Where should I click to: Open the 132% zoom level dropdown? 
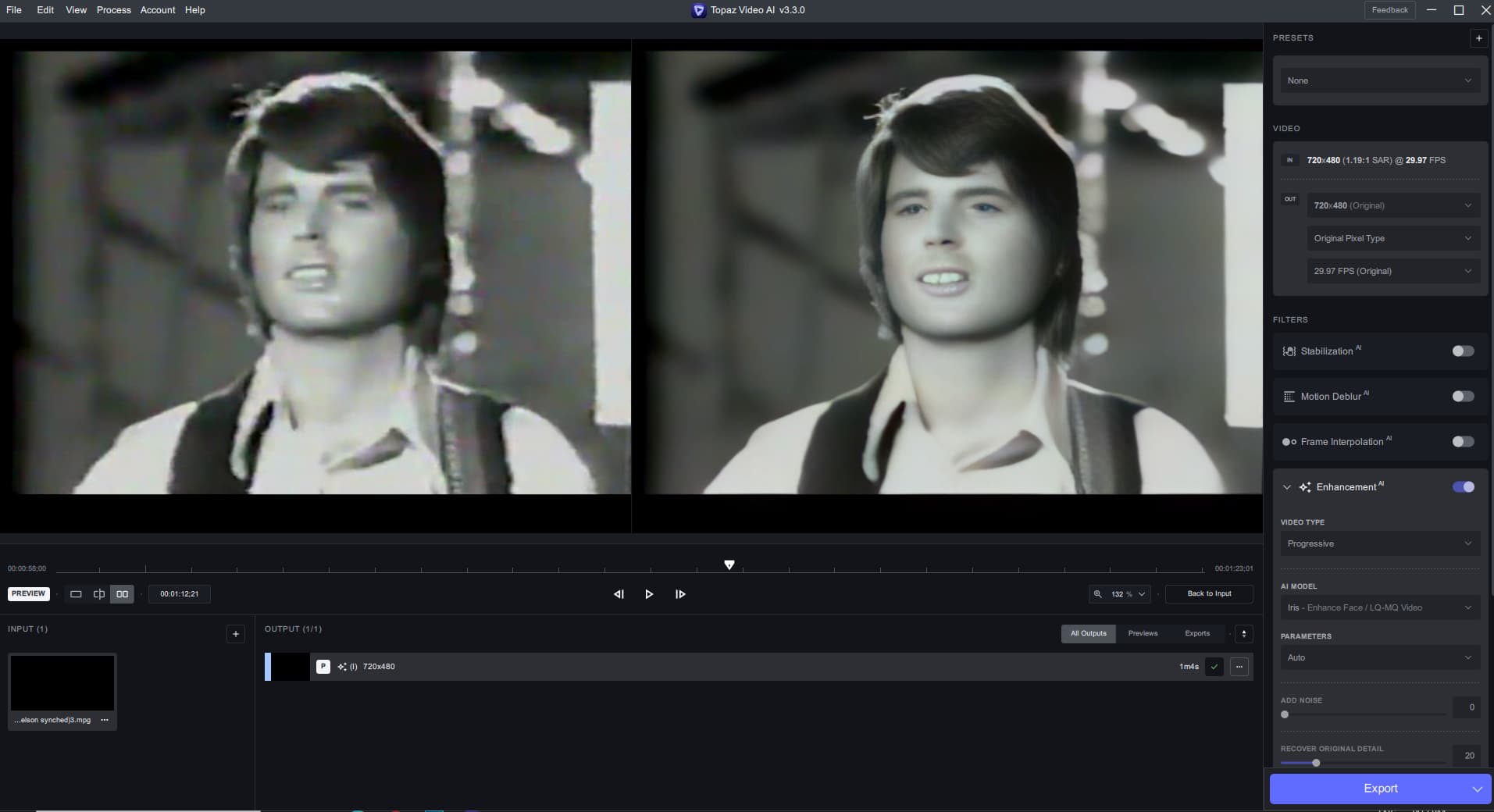point(1120,594)
